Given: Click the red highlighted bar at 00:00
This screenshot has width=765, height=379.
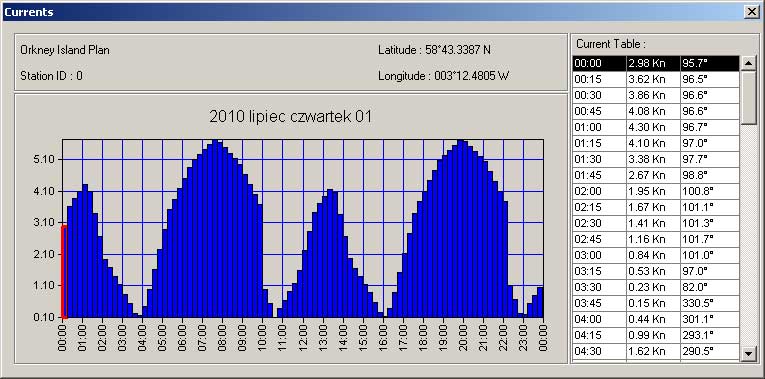Looking at the screenshot, I should click(x=64, y=271).
